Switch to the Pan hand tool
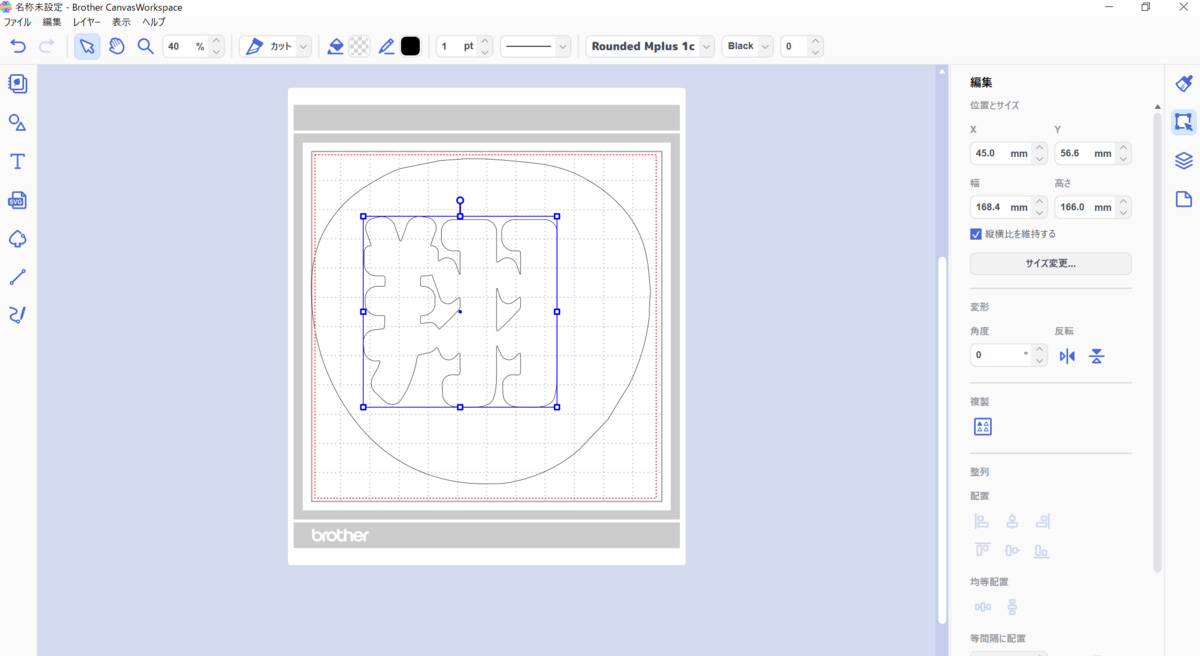The width and height of the screenshot is (1200, 656). 117,46
